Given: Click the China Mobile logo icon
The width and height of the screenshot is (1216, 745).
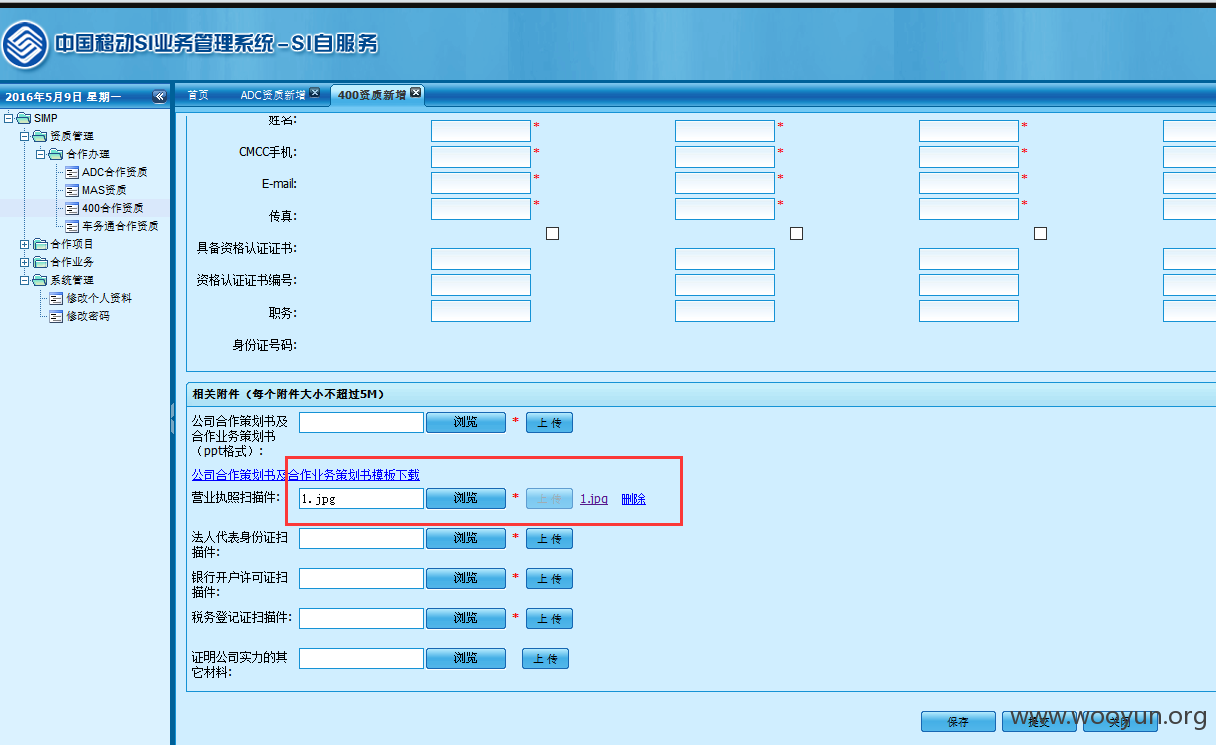Looking at the screenshot, I should [x=25, y=45].
